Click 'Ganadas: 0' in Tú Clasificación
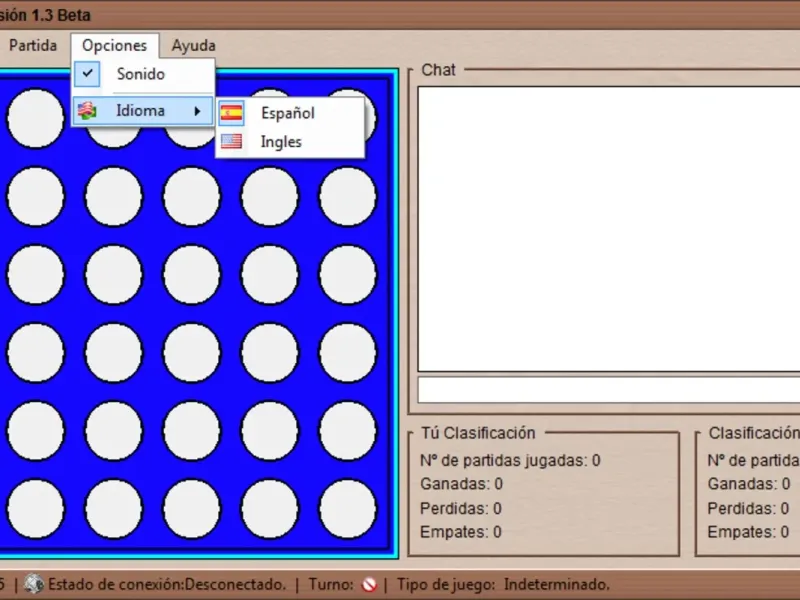Screen dimensions: 800x600 point(461,484)
